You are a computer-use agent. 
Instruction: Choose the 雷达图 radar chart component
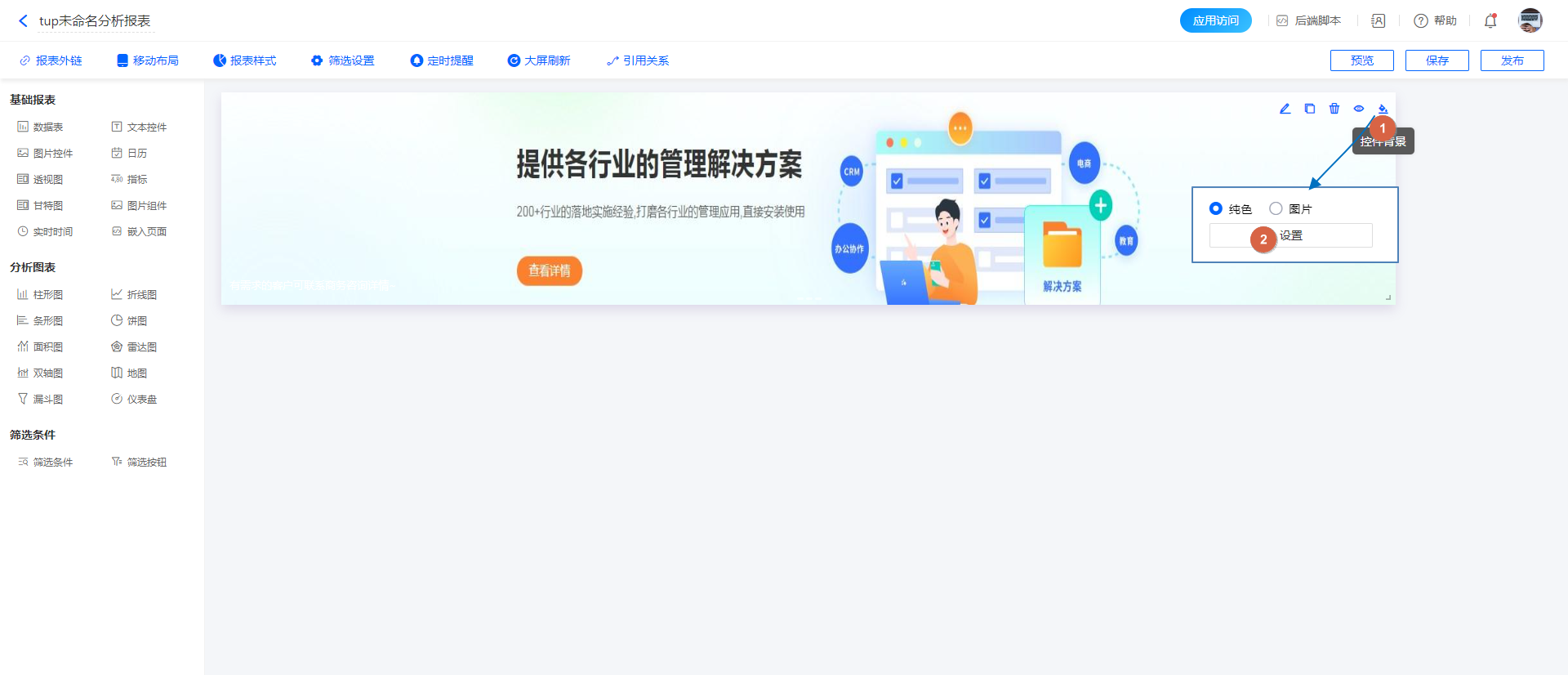pyautogui.click(x=134, y=347)
